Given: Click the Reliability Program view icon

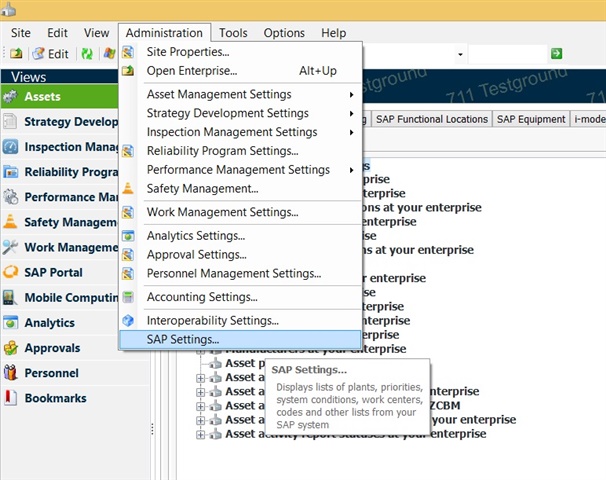Looking at the screenshot, I should point(10,172).
